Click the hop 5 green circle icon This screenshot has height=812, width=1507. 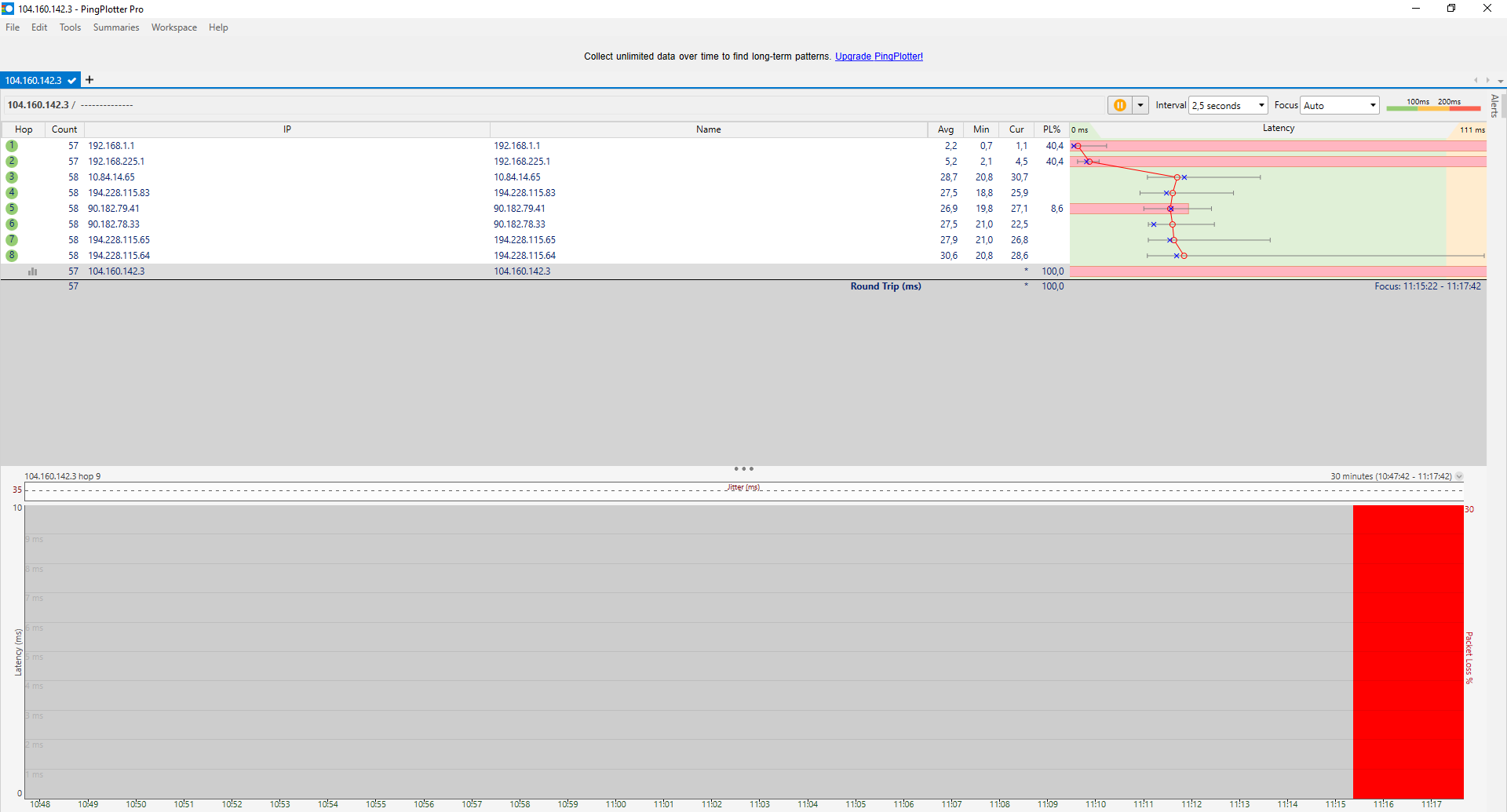point(12,209)
